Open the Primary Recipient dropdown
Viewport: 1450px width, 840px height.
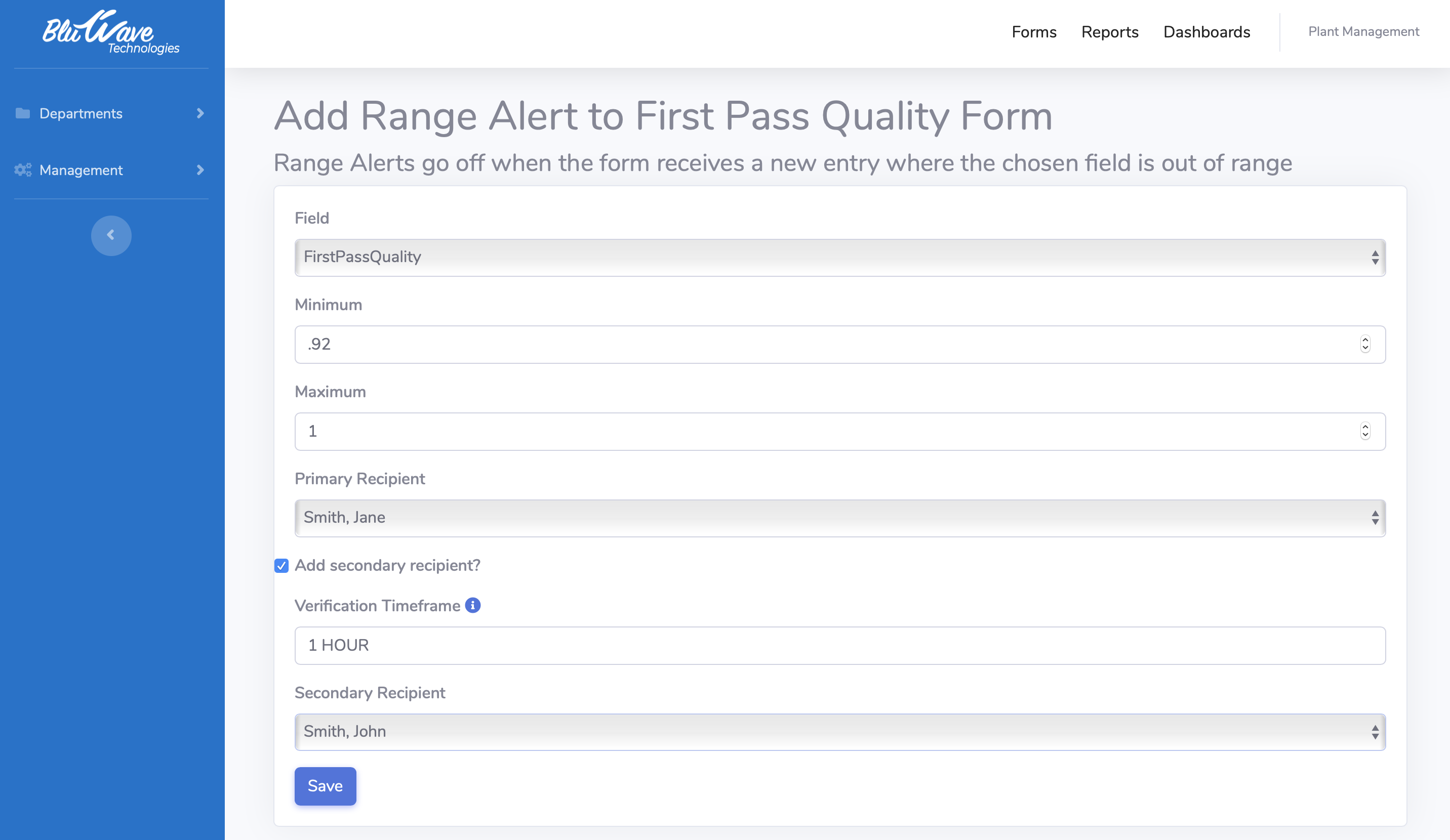coord(840,518)
